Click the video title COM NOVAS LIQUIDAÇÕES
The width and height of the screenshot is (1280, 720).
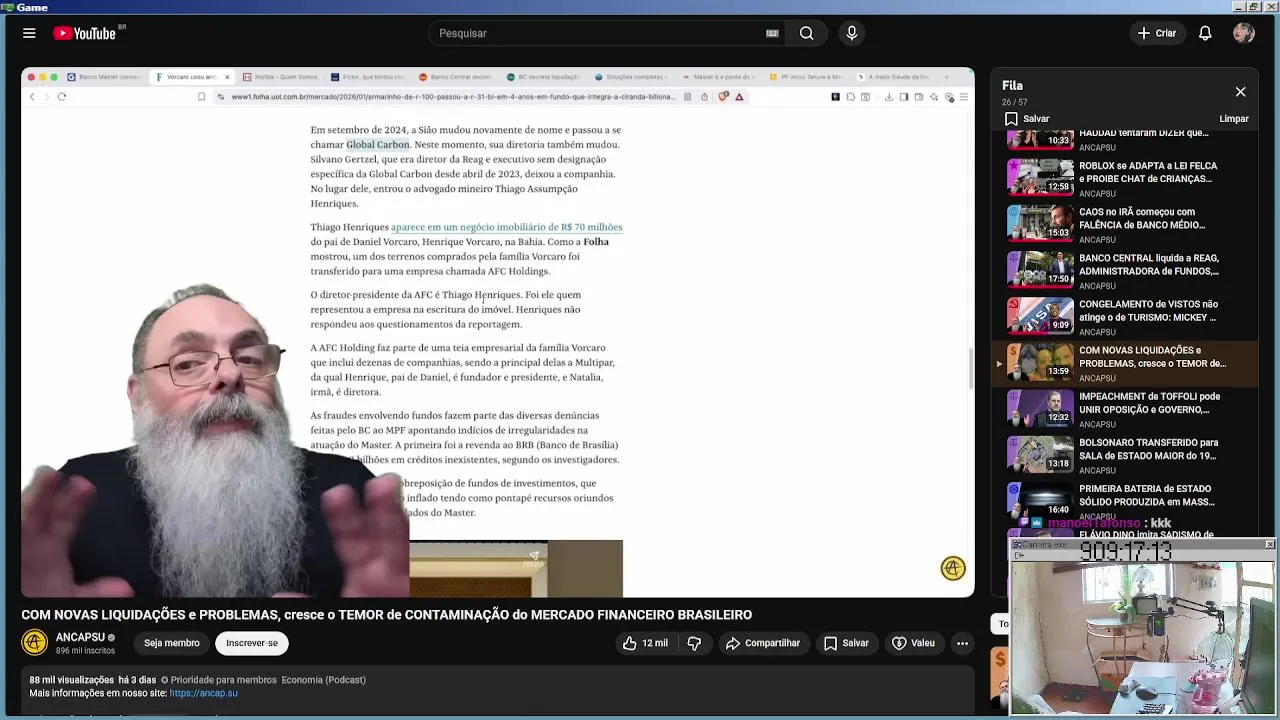(387, 615)
